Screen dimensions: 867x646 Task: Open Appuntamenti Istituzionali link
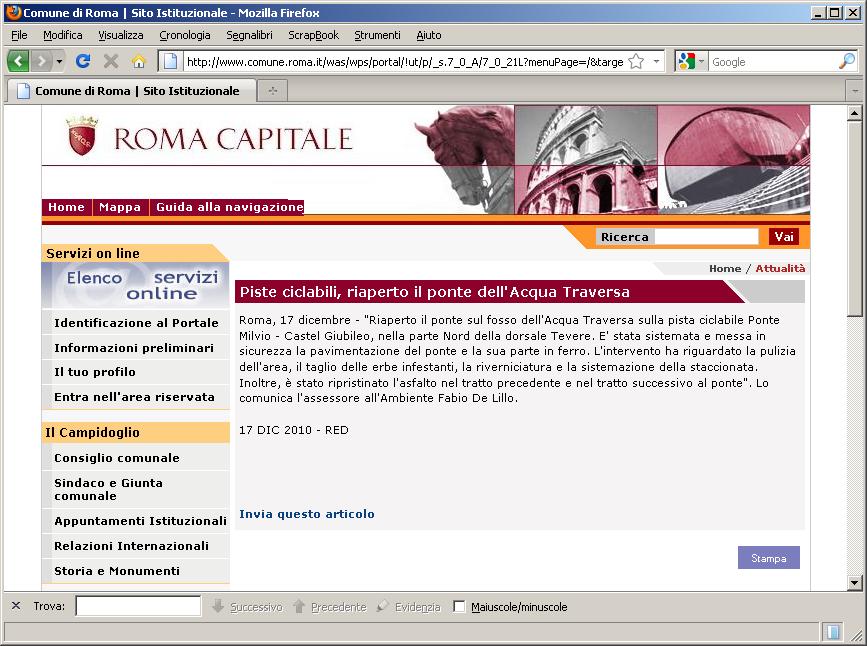point(140,520)
